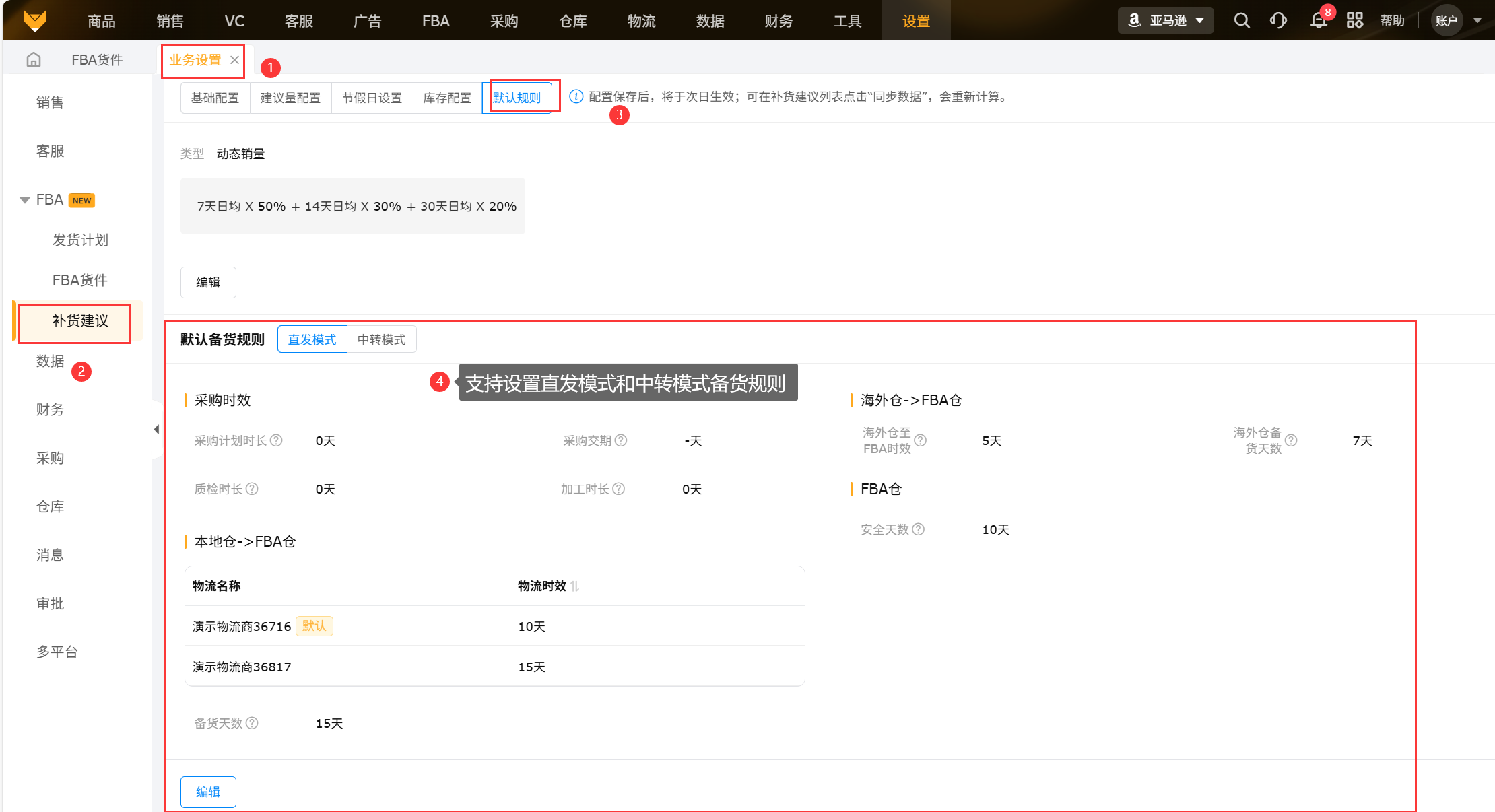Click the fox logo in top-left corner
1495x812 pixels.
(35, 21)
